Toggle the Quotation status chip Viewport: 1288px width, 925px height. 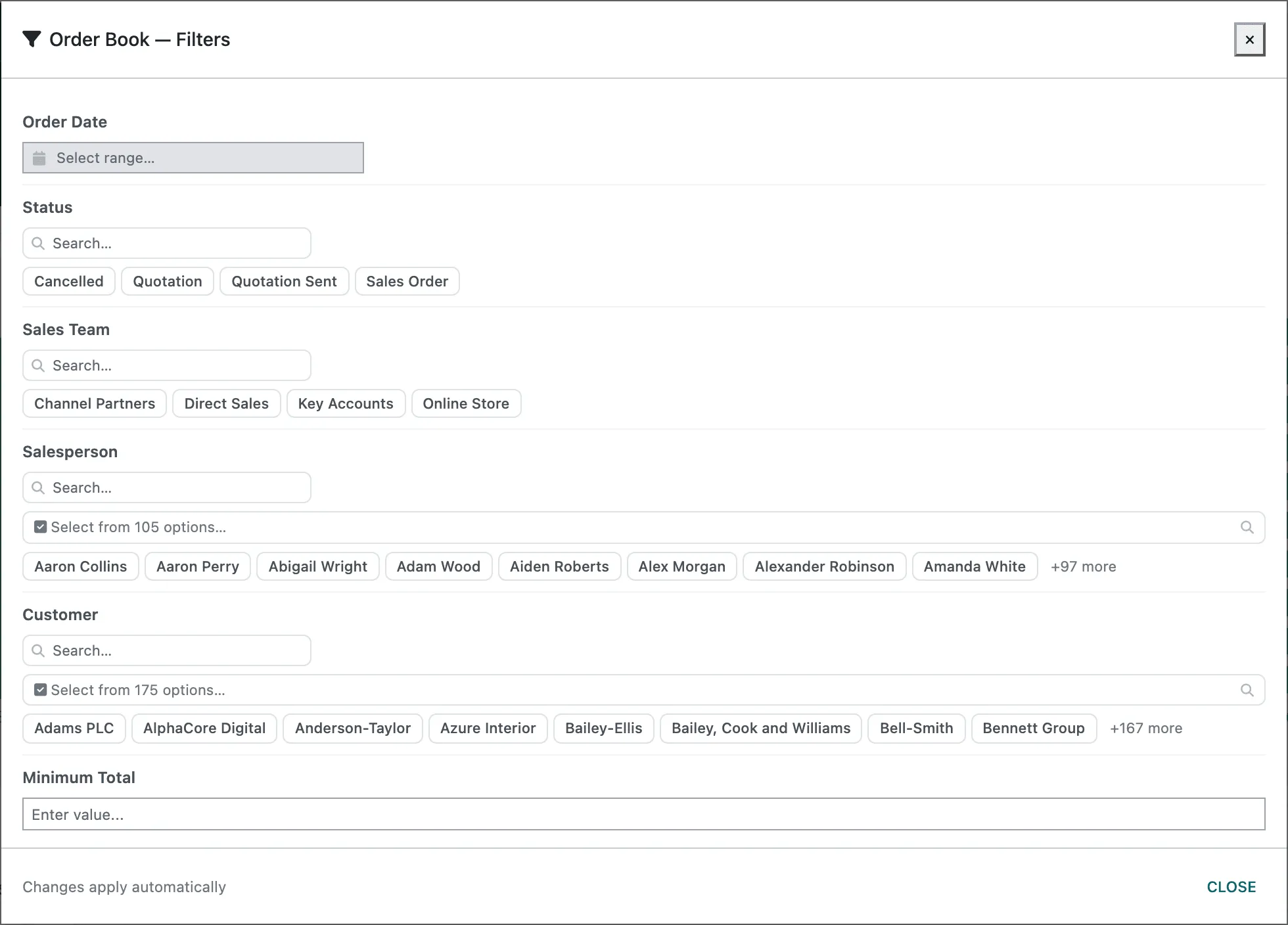[x=168, y=281]
